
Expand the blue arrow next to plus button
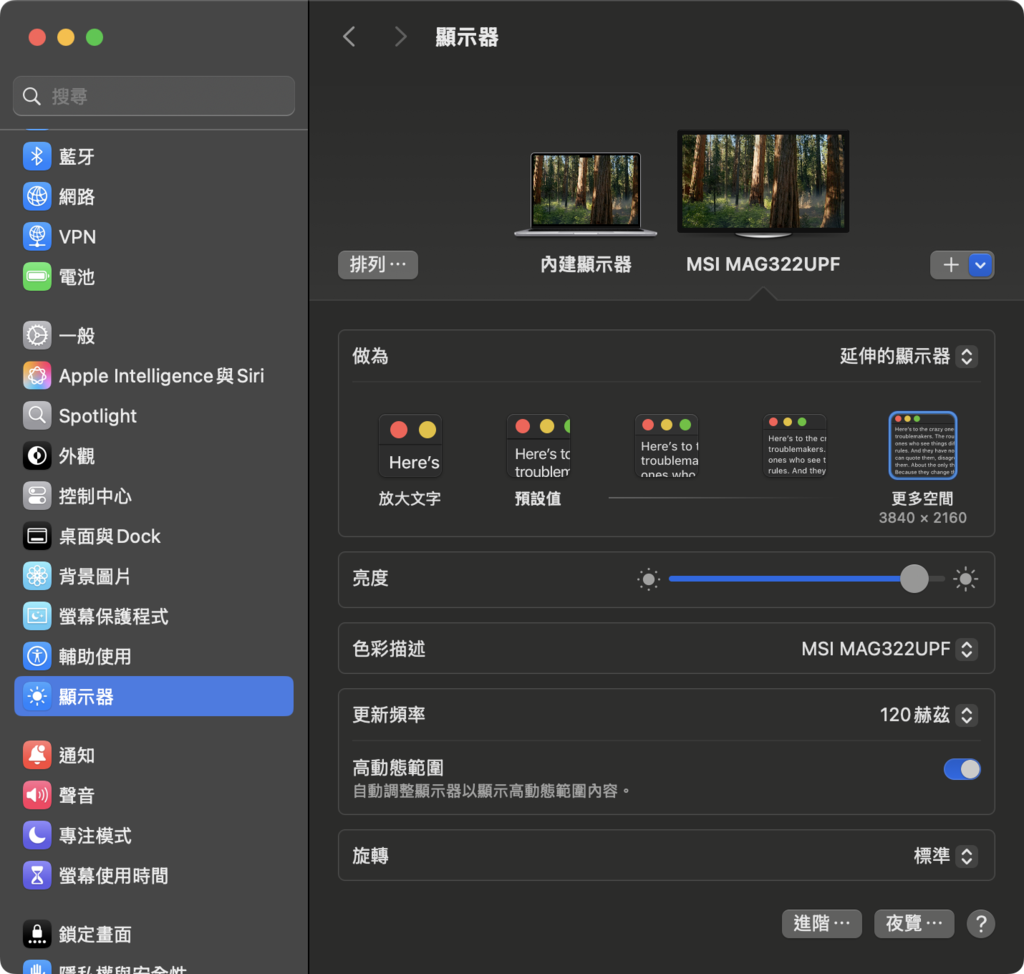(980, 265)
